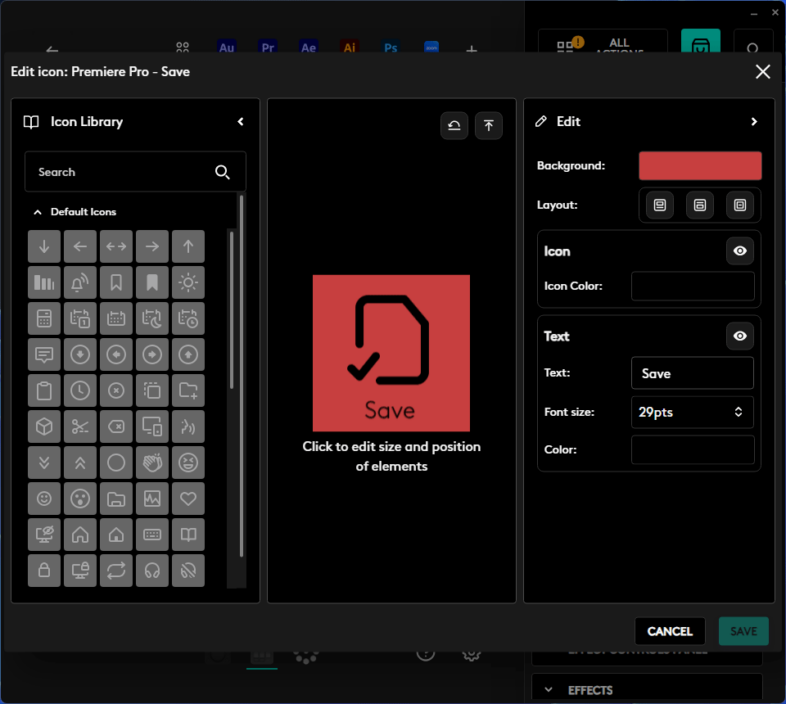Screen dimensions: 786x704
Task: Select the first Layout option
Action: point(659,205)
